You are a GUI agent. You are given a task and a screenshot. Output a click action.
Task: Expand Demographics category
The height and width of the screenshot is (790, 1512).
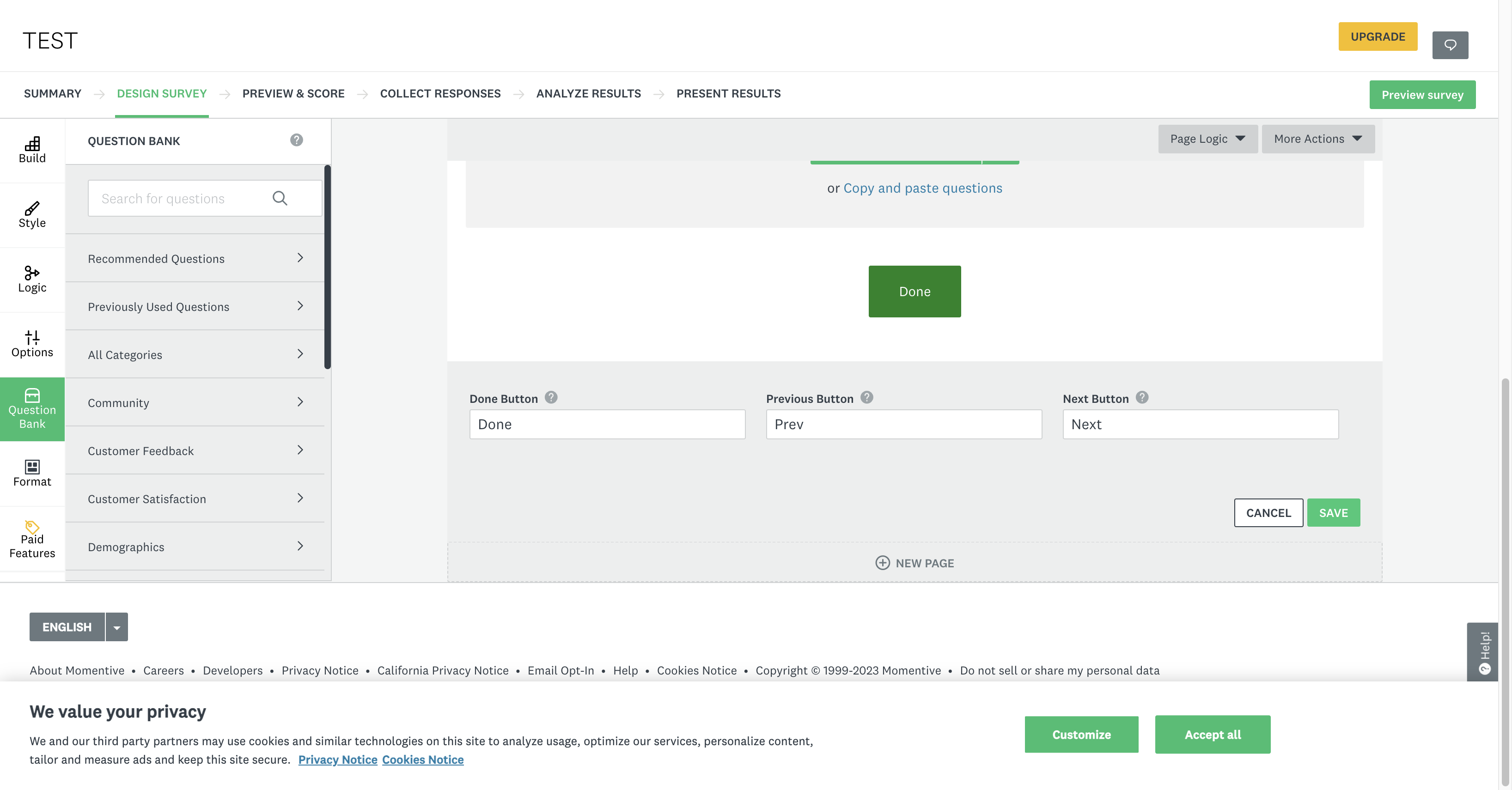coord(195,547)
